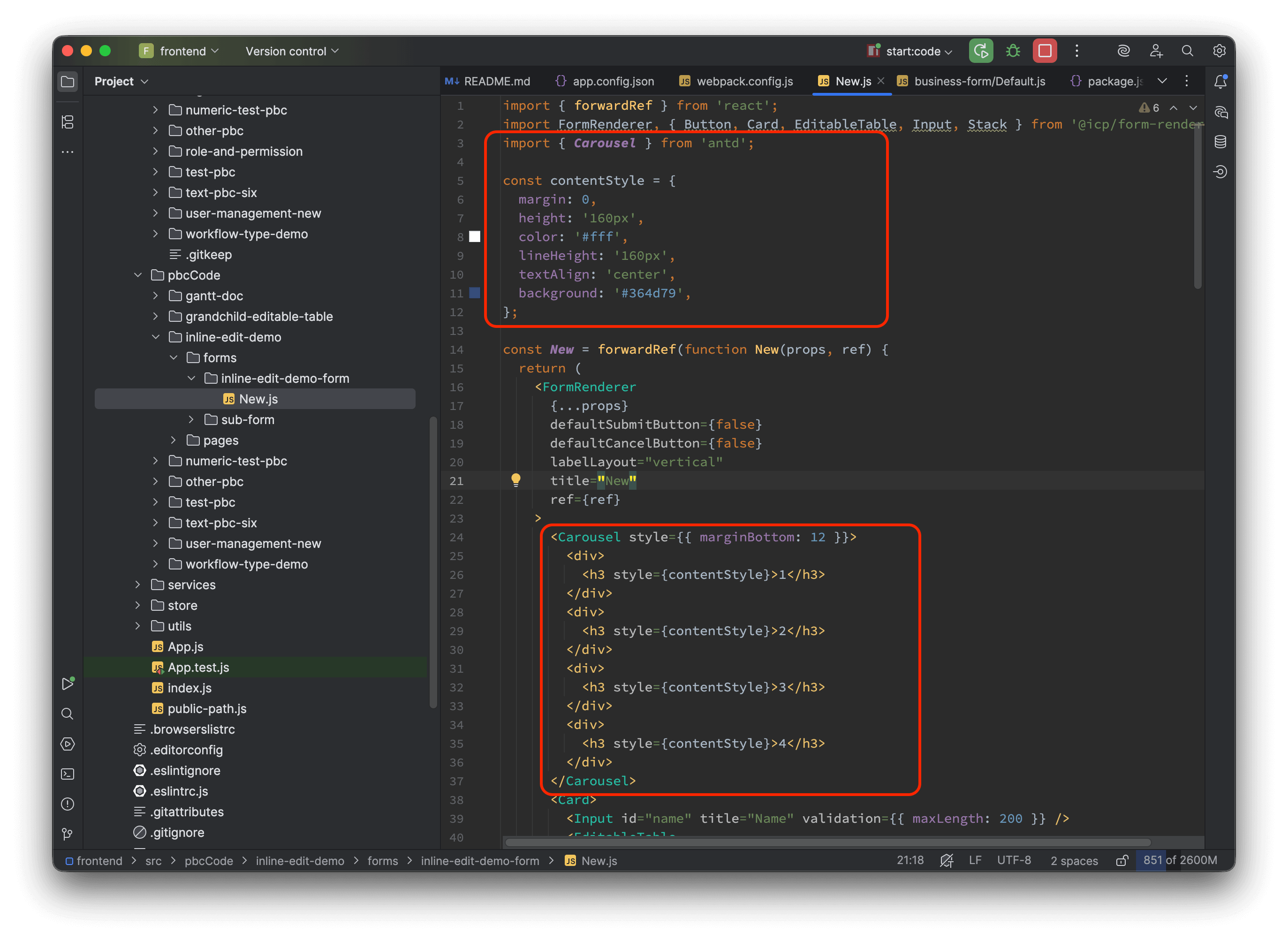The height and width of the screenshot is (941, 1288).
Task: Click the #364d79 blue color swatch in gutter
Action: coord(474,293)
